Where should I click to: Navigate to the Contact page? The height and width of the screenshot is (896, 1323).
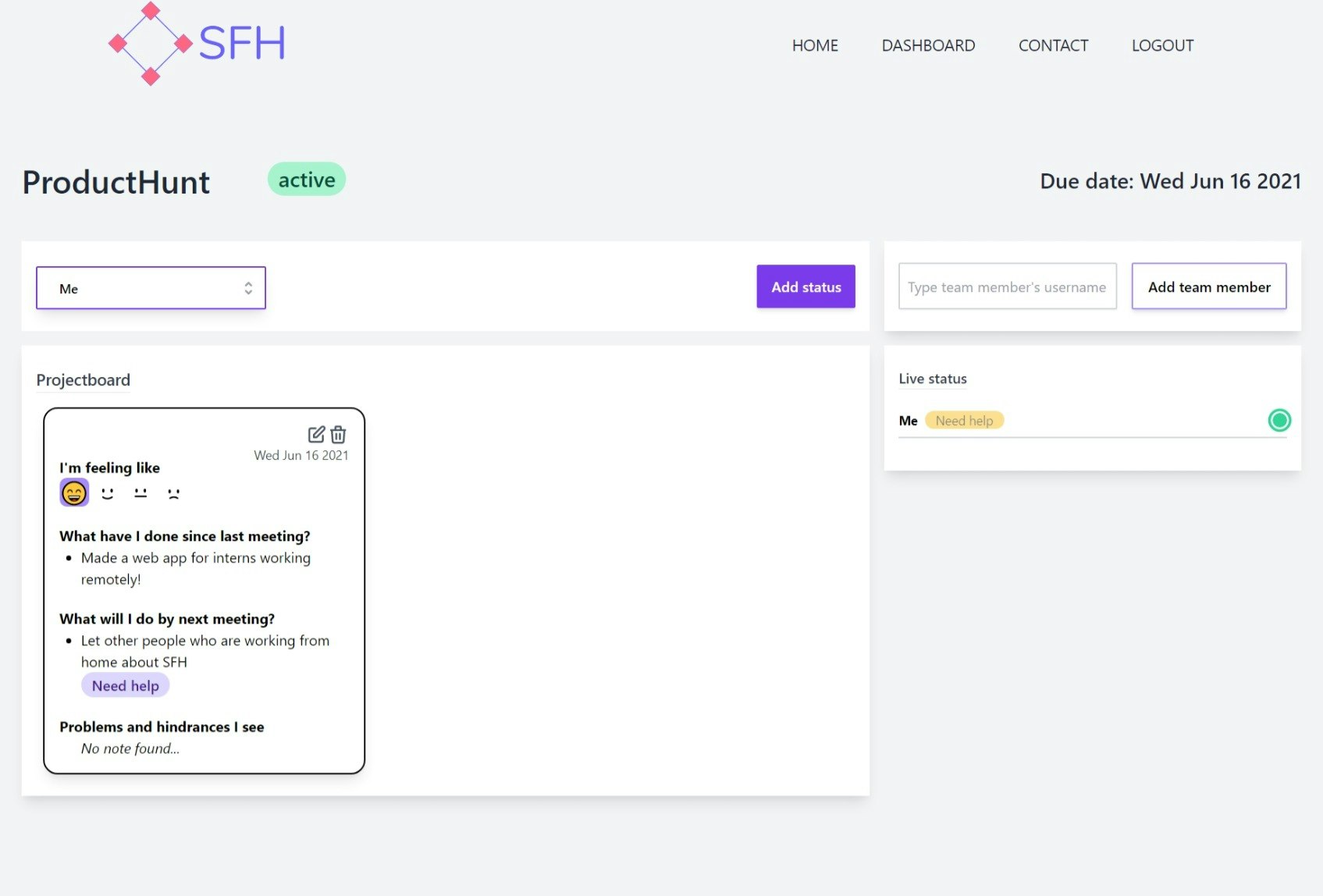(1053, 45)
